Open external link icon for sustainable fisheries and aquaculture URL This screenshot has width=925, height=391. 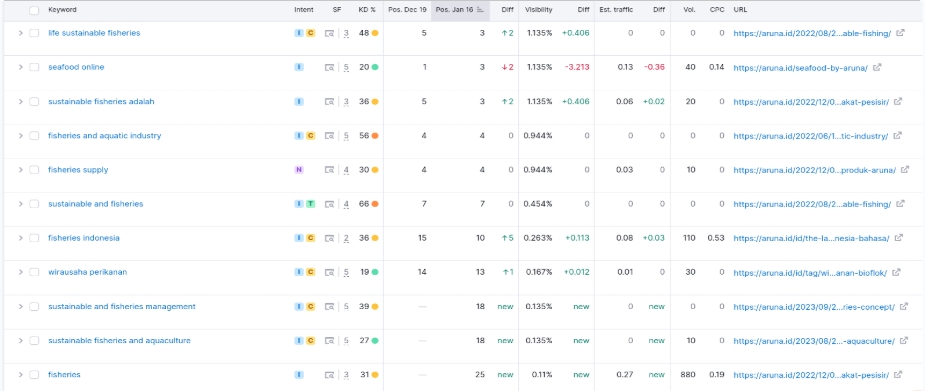pyautogui.click(x=904, y=341)
